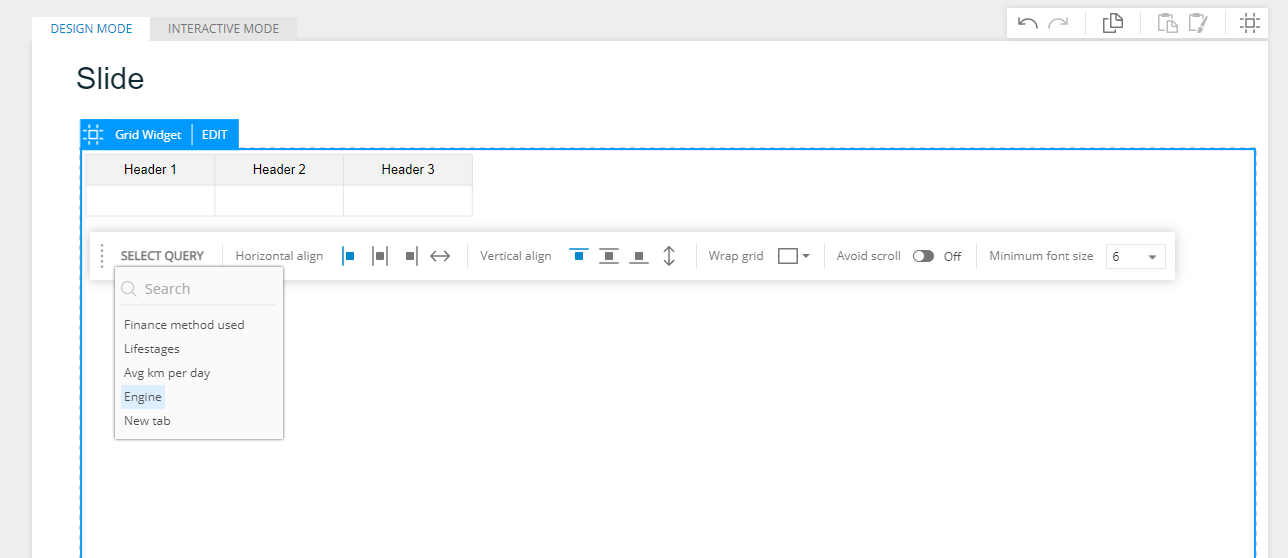Select horizontal stretch arrows icon
Image resolution: width=1288 pixels, height=558 pixels.
pos(440,256)
